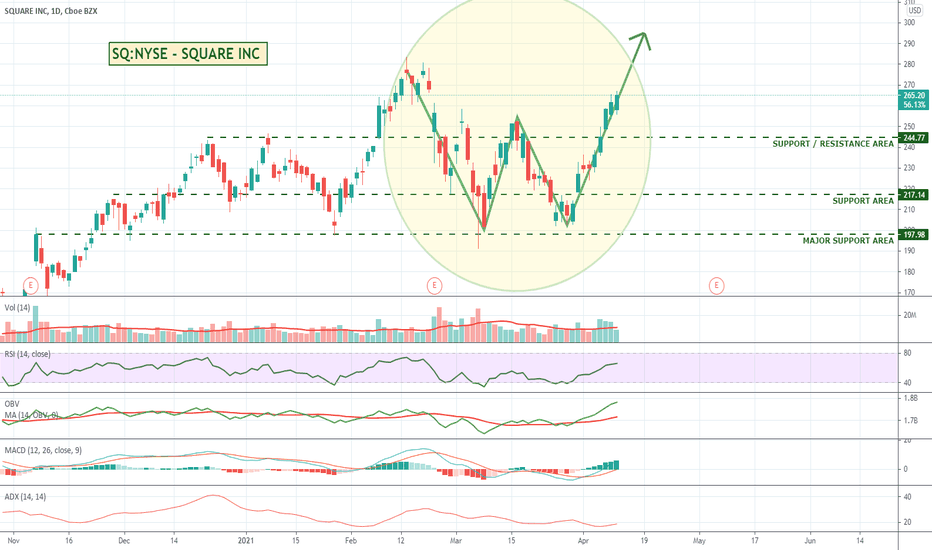Click the 1.88B OBV axis label
The image size is (932, 550).
tap(911, 398)
